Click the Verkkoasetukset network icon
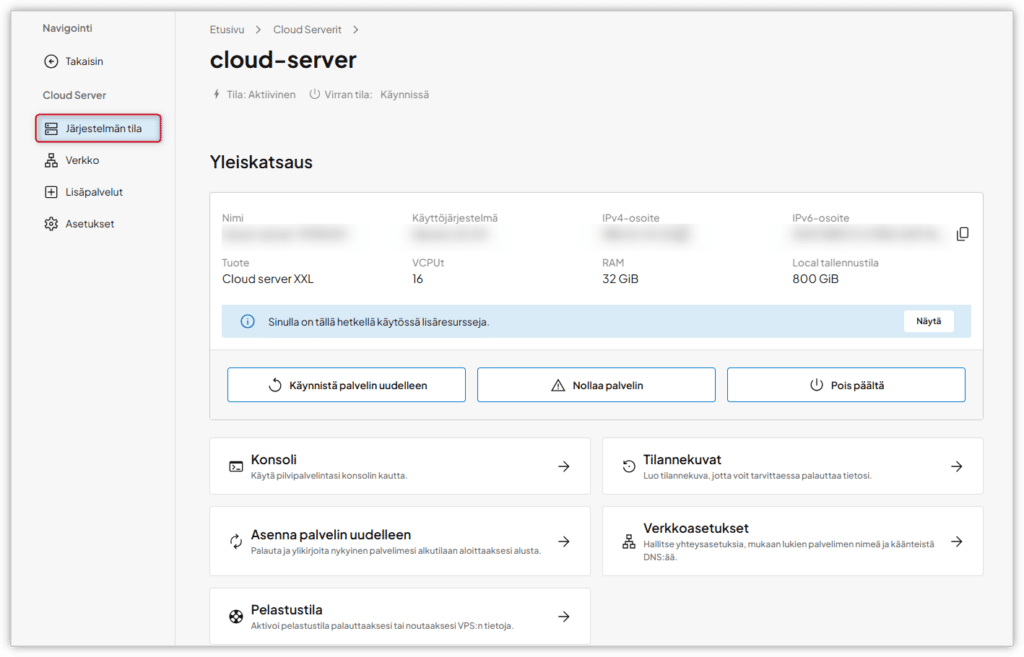Viewport: 1024px width, 657px height. point(628,541)
